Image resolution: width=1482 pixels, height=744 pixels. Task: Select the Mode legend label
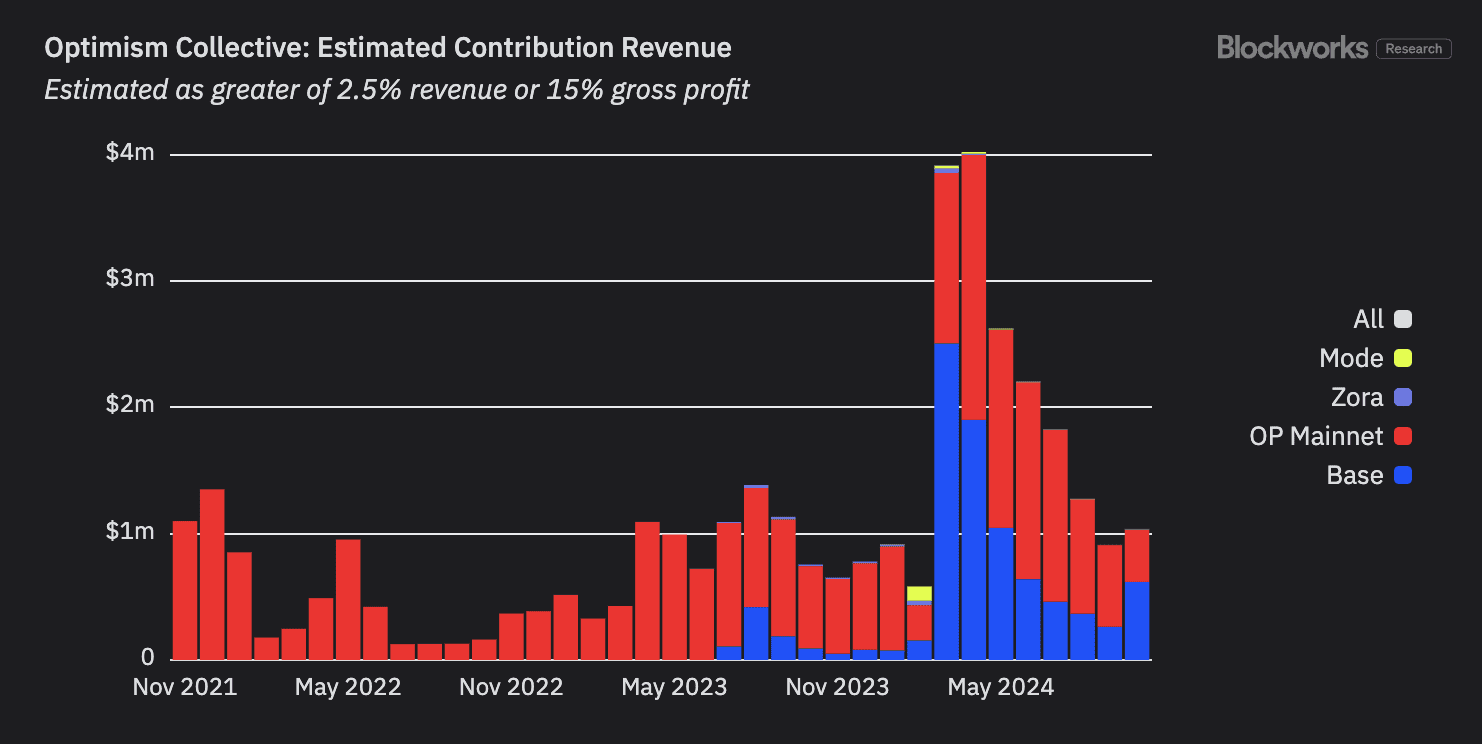1351,359
